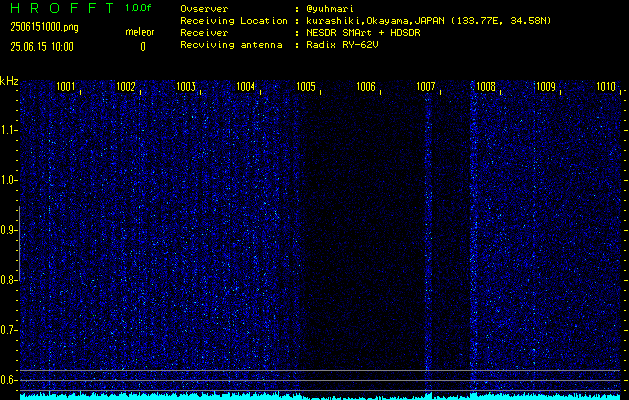Viewport: 629px width, 400px height.
Task: Click frequency axis label 0.8
Action: [x=7, y=280]
